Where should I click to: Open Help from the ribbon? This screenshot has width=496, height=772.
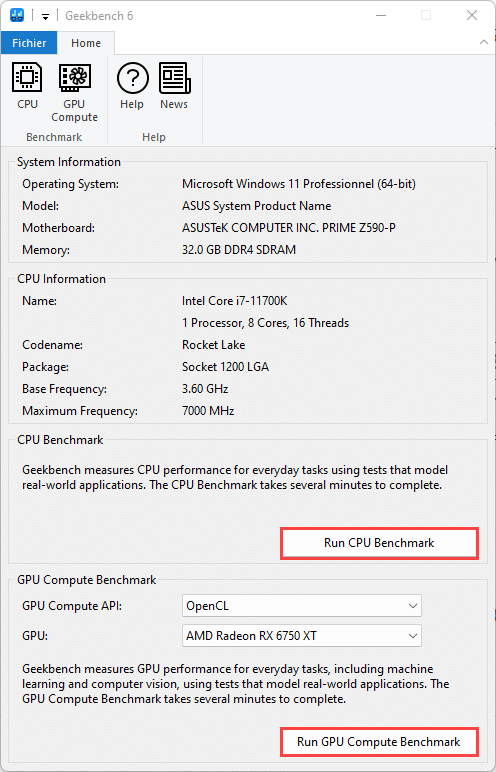pos(132,86)
